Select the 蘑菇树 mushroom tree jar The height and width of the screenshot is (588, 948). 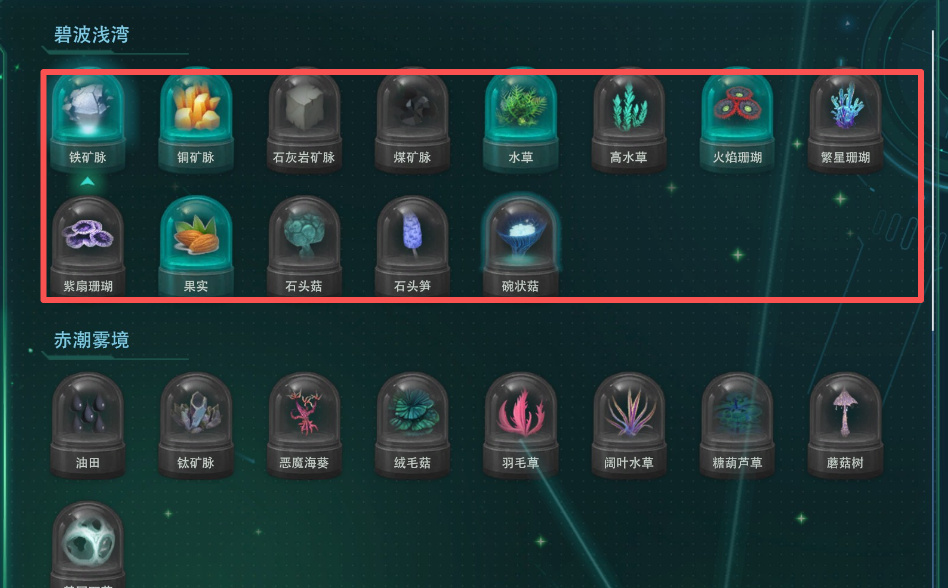click(x=845, y=425)
